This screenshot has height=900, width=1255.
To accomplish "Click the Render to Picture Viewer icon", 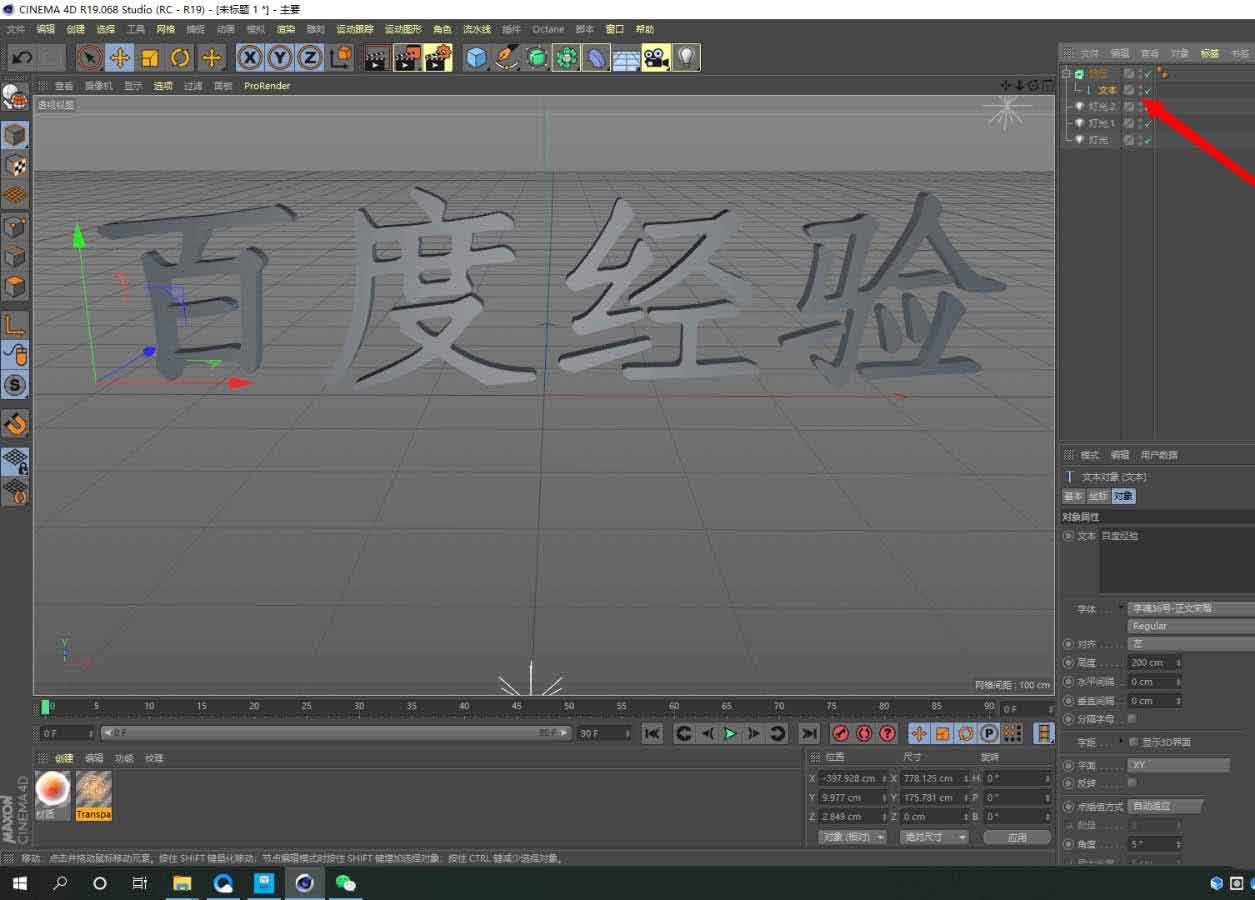I will (x=406, y=57).
